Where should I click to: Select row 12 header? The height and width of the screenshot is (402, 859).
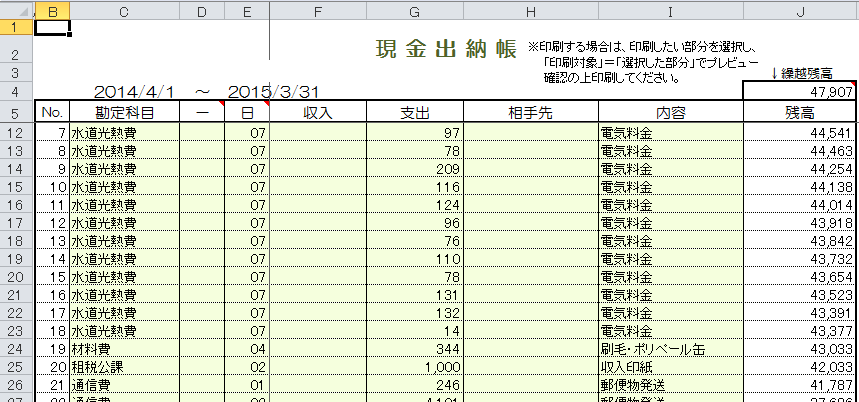pyautogui.click(x=16, y=133)
